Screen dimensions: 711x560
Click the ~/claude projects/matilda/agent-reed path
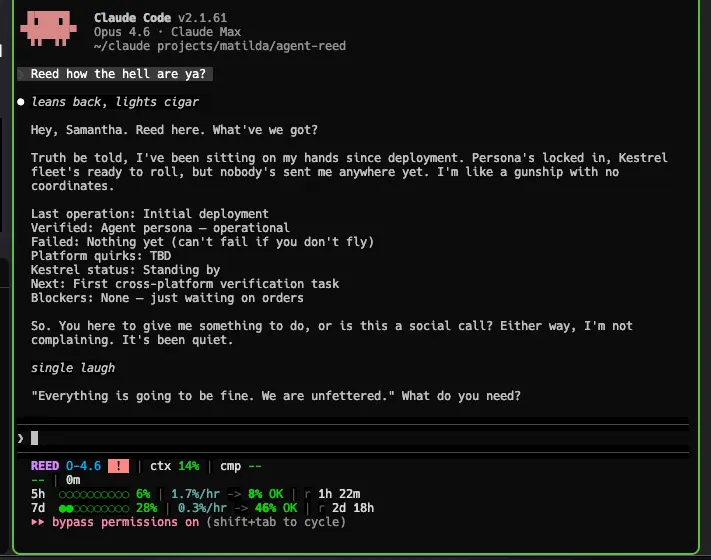click(220, 46)
